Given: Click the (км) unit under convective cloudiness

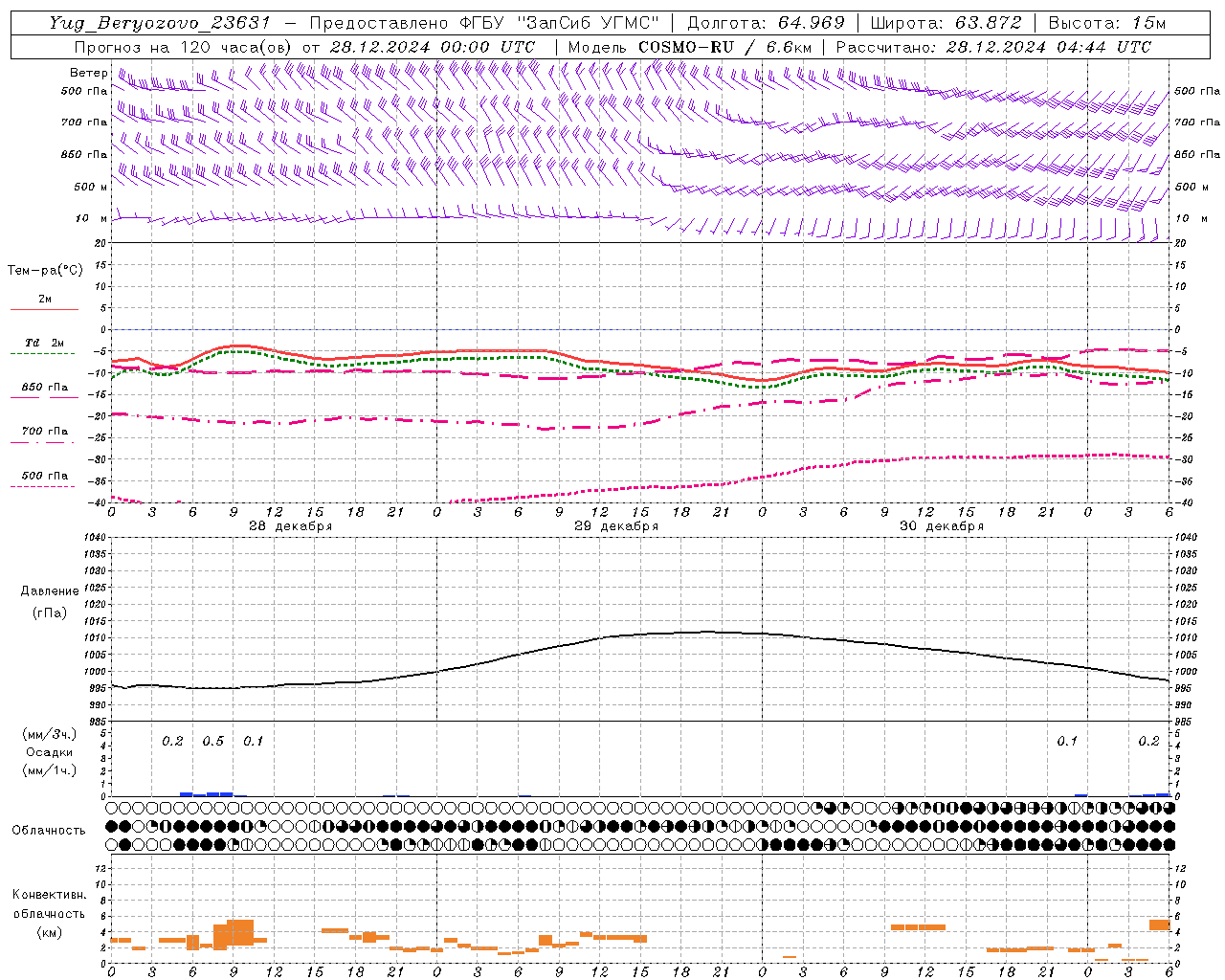Looking at the screenshot, I should pos(50,932).
